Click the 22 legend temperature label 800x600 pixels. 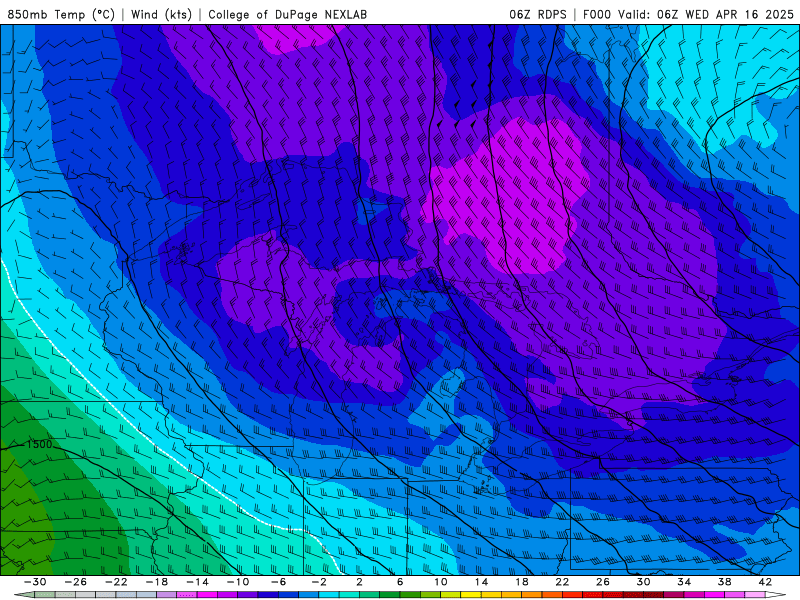[x=562, y=582]
